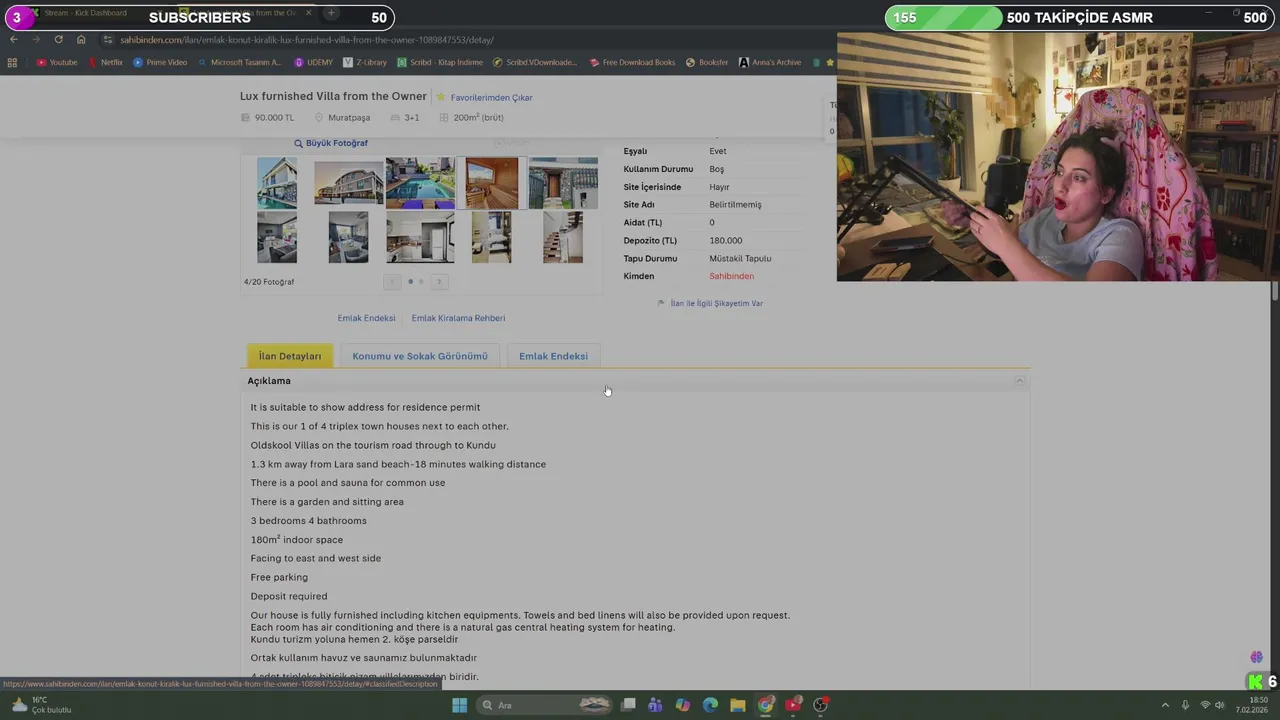
Task: Open the UDEMY bookmark
Action: tap(313, 62)
